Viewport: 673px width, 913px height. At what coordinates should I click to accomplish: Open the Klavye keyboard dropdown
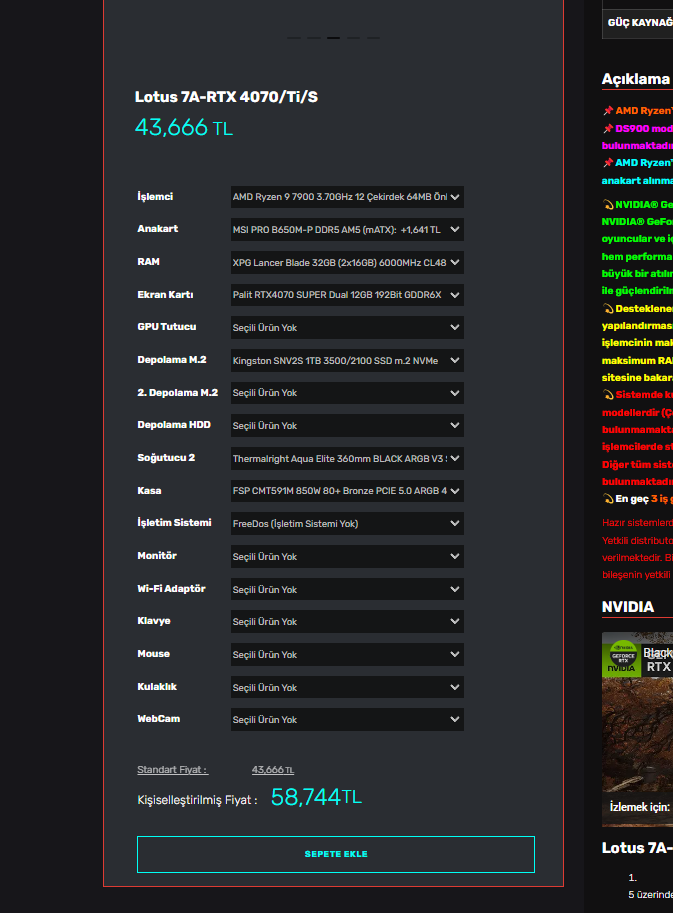click(x=347, y=621)
